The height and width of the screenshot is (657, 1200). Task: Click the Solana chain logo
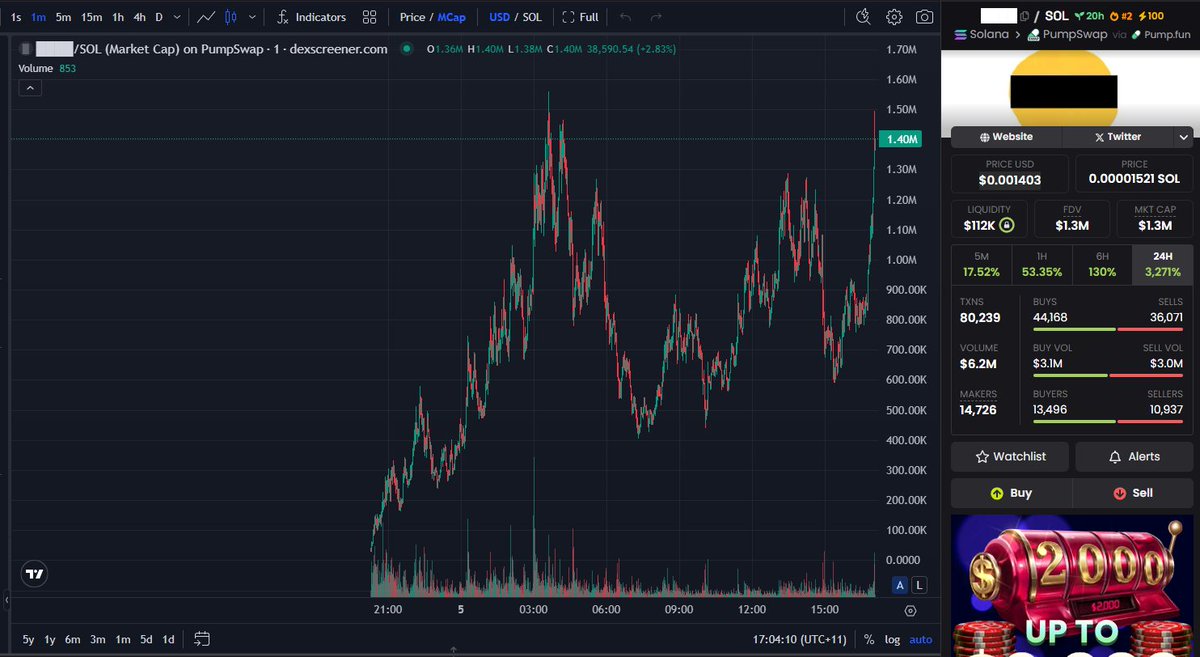(962, 34)
